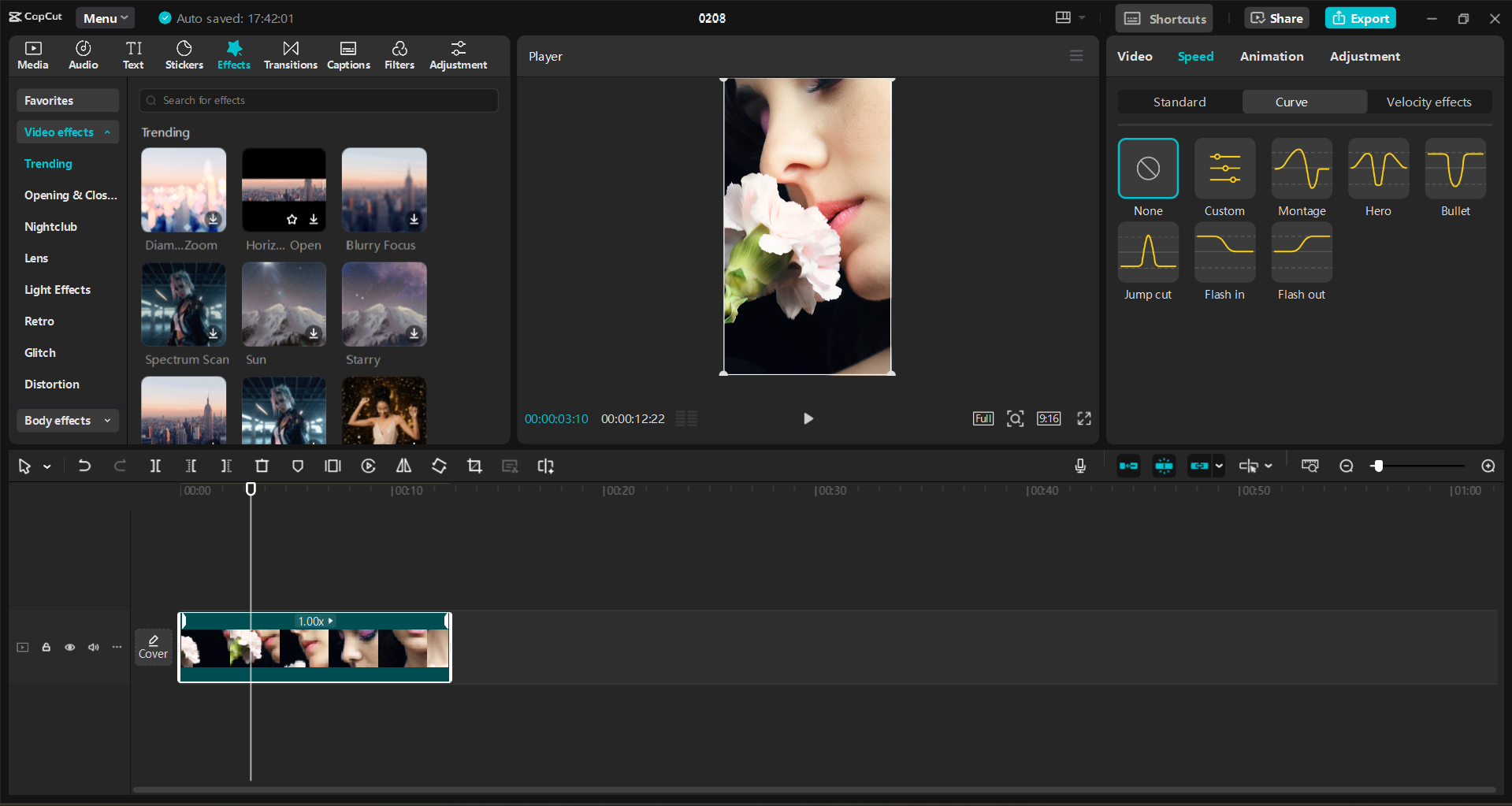Switch to the Animation tab
The width and height of the screenshot is (1512, 806).
1272,56
